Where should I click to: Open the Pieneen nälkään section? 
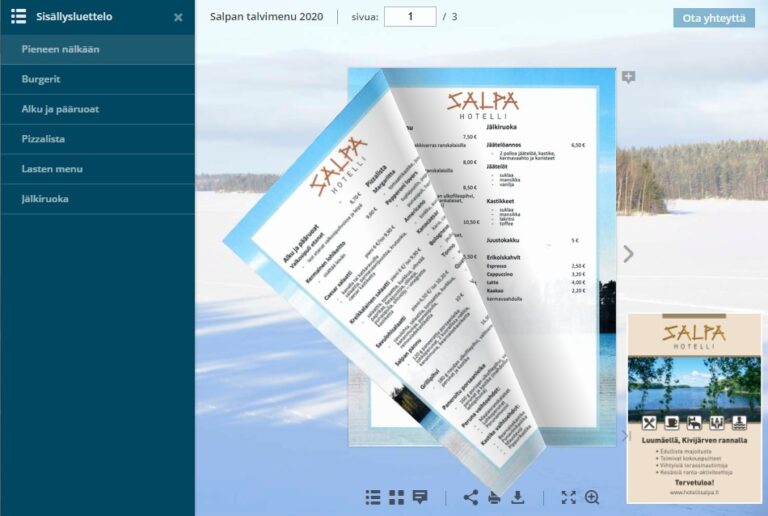pyautogui.click(x=97, y=49)
